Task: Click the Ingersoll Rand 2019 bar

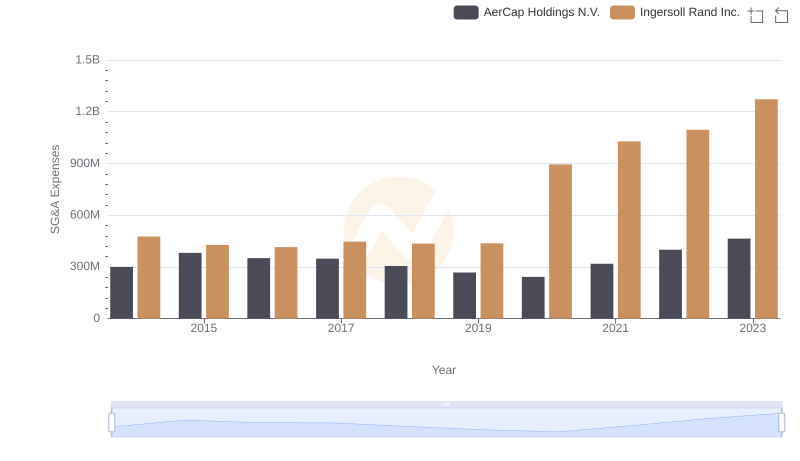Action: click(492, 281)
